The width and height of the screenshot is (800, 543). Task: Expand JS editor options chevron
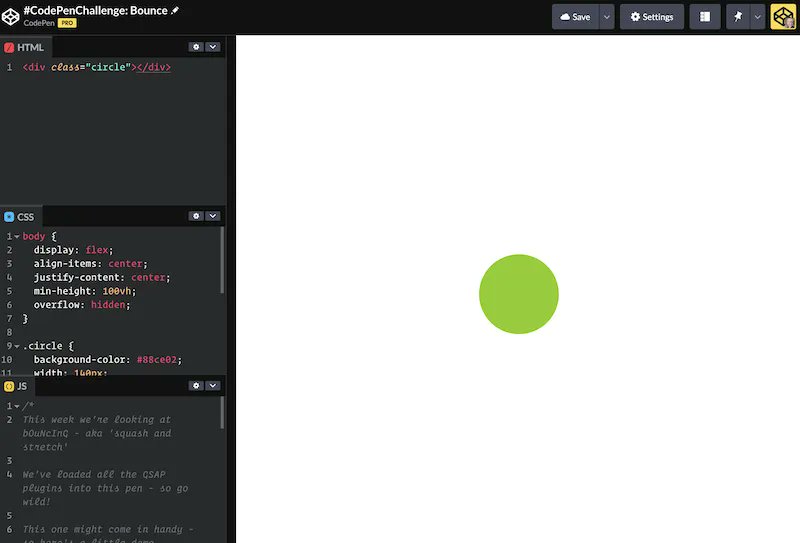pos(213,386)
